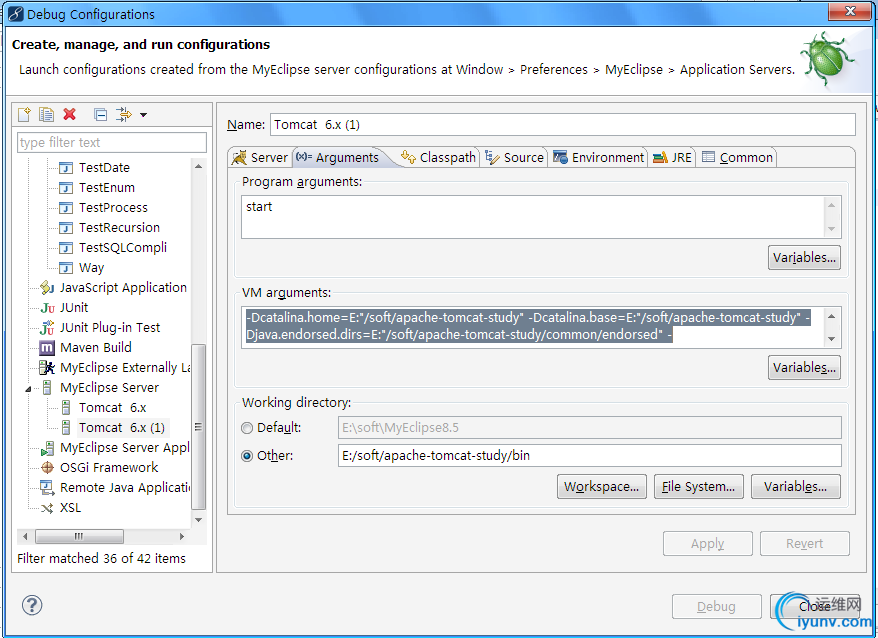This screenshot has height=638, width=878.
Task: Close the Debug Configurations dialog via Close
Action: [x=815, y=607]
